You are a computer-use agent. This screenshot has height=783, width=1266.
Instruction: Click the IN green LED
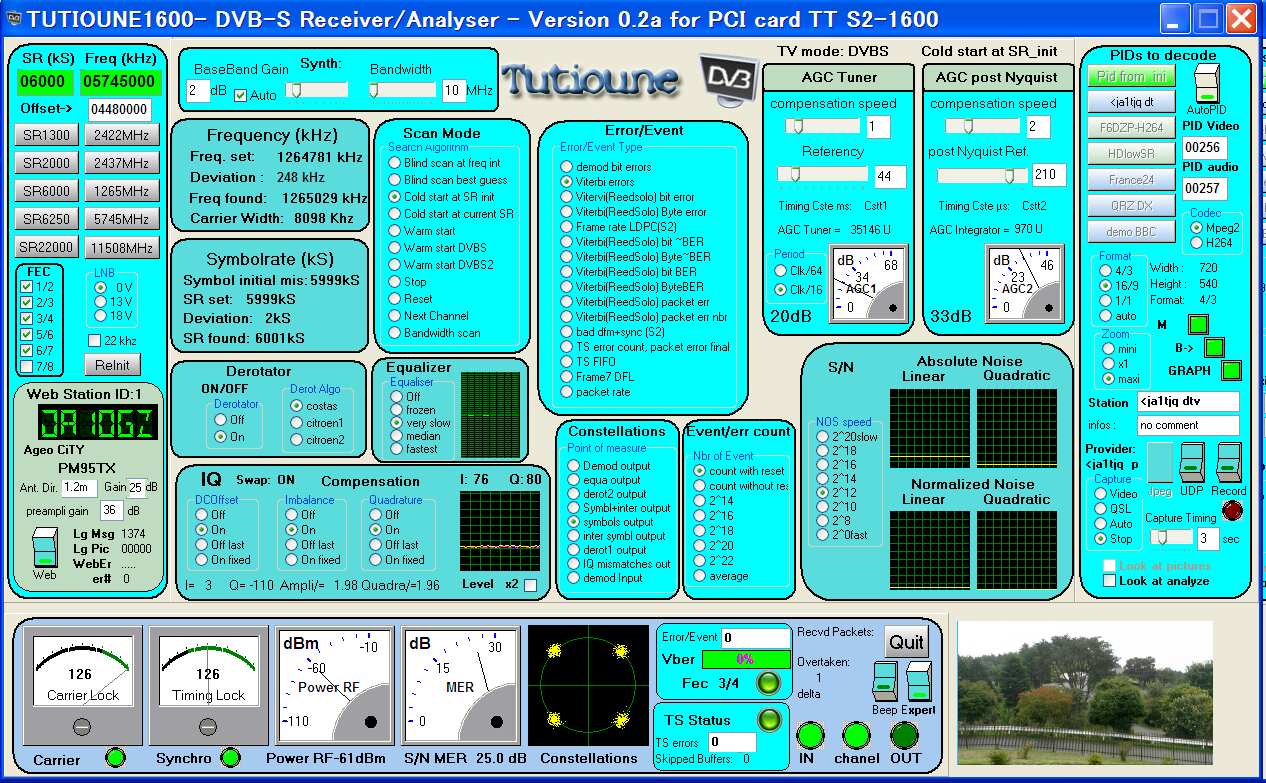click(x=811, y=736)
